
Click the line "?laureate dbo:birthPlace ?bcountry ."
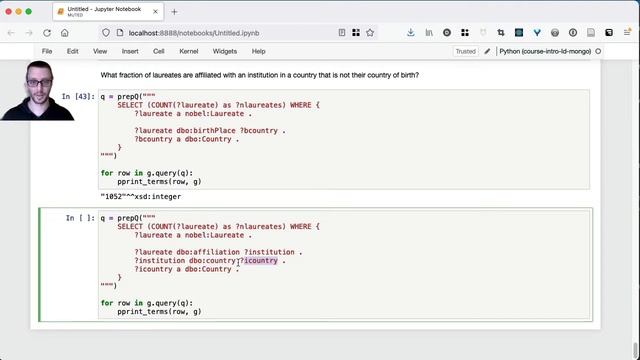point(210,131)
